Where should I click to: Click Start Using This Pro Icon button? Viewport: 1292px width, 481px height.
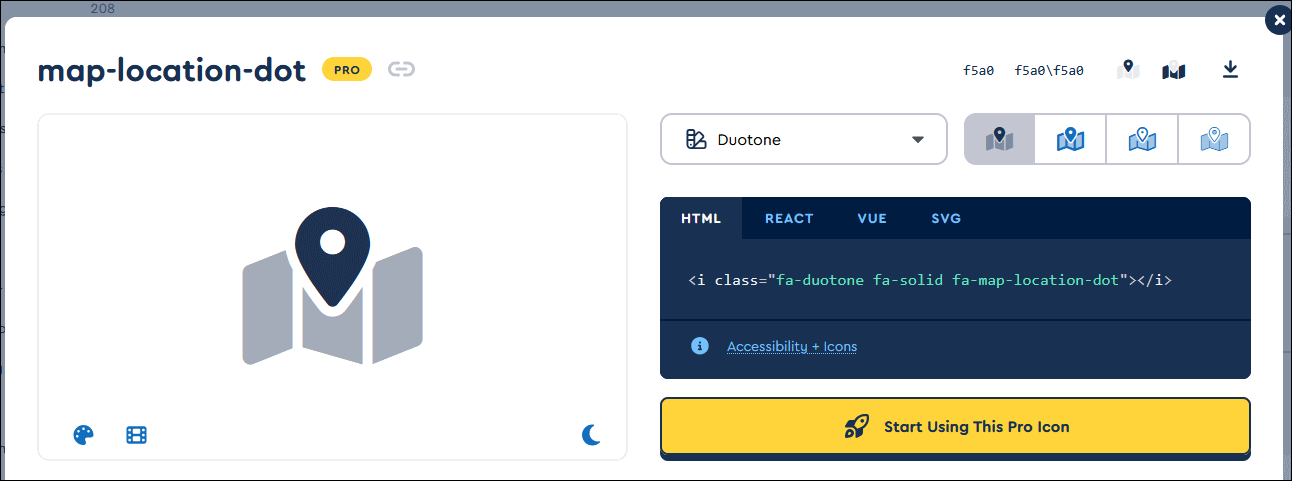tap(955, 427)
